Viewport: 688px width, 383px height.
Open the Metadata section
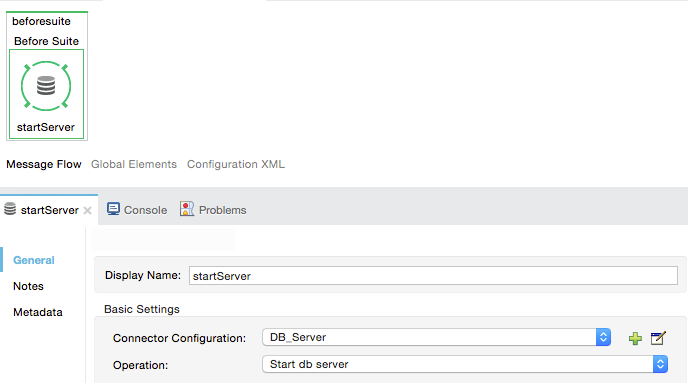[x=38, y=312]
